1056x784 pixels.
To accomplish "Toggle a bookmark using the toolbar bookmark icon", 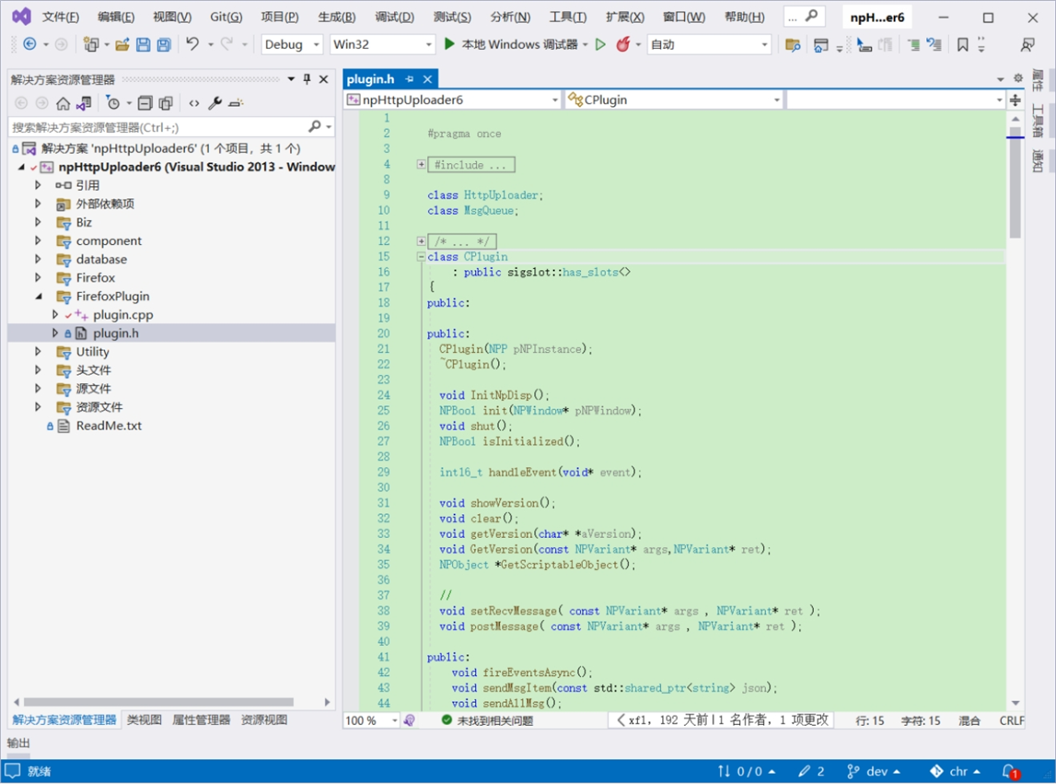I will [x=962, y=44].
